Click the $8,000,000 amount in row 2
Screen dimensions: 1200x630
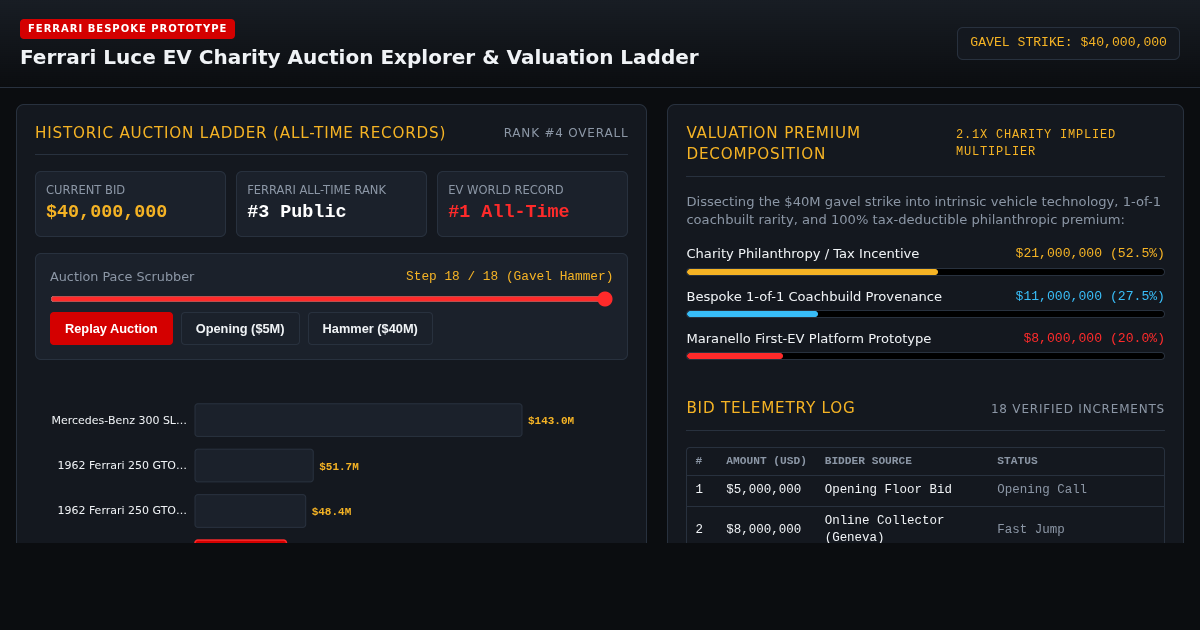763,530
